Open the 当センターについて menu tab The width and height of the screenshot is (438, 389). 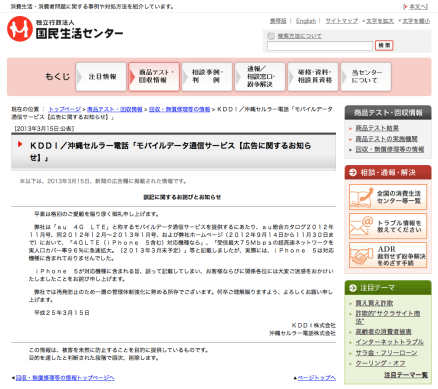366,77
